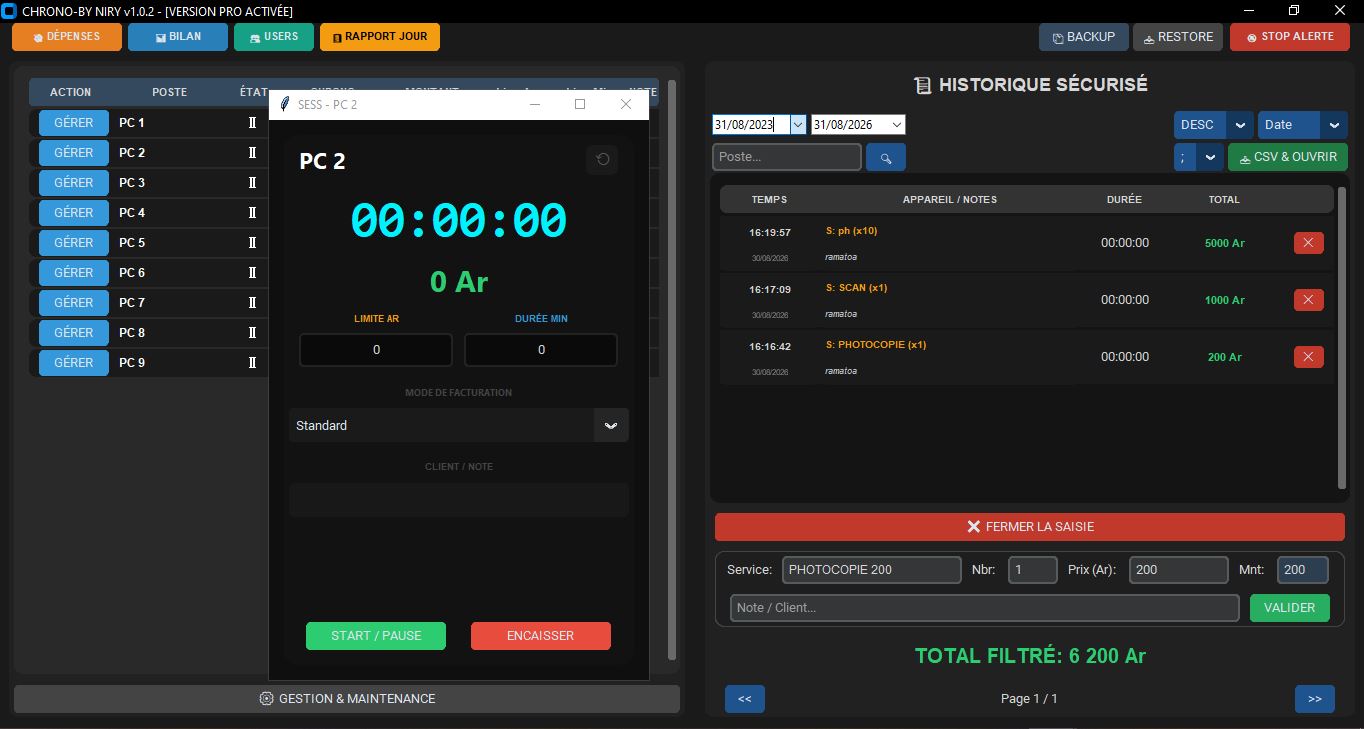1364x729 pixels.
Task: Go to previous page with << button
Action: tap(745, 699)
